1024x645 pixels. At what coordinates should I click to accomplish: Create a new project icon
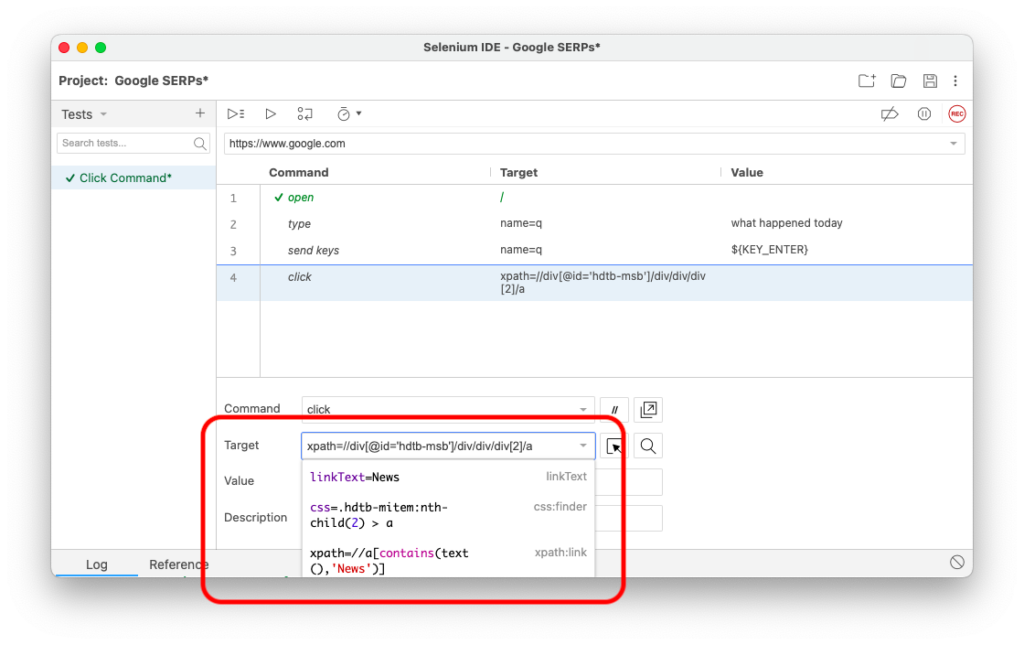click(867, 80)
